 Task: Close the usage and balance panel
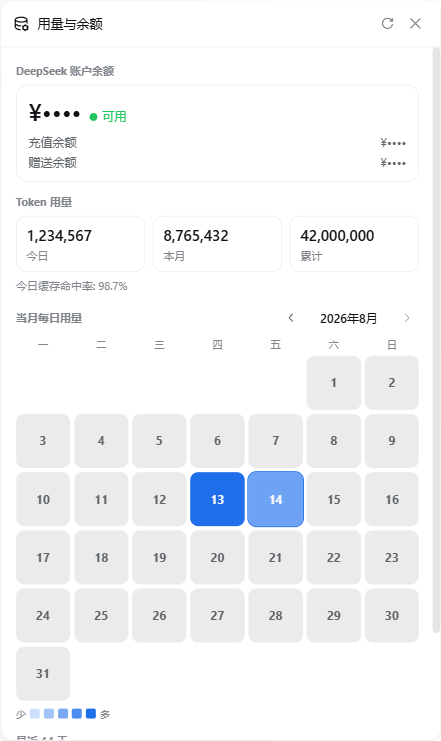[x=415, y=23]
